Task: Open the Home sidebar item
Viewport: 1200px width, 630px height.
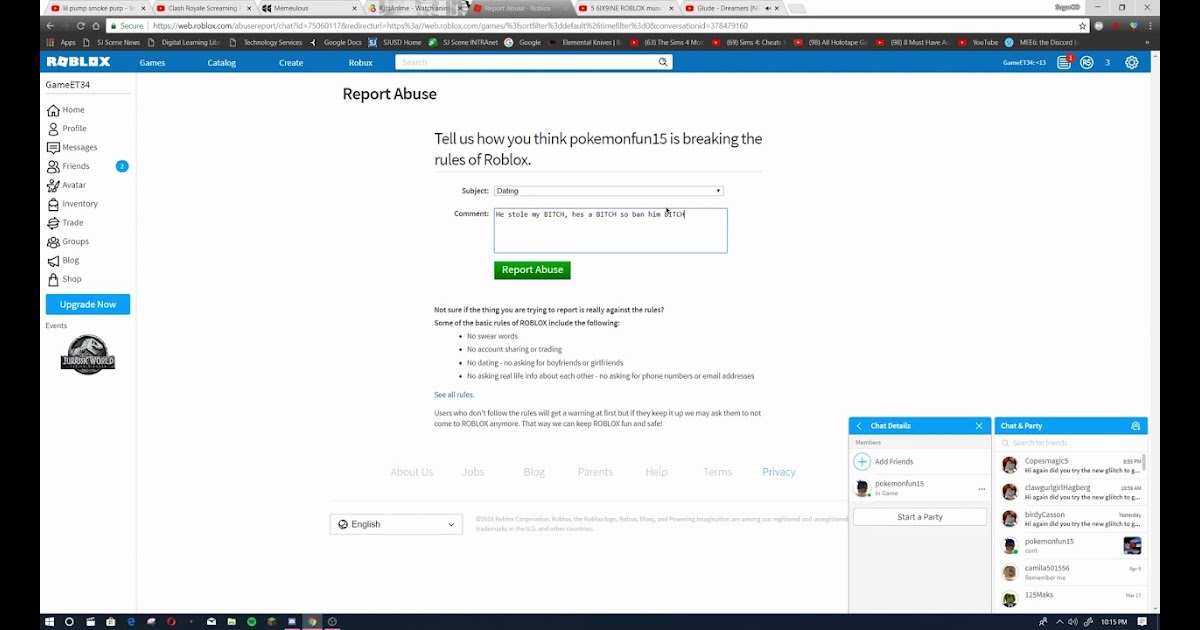Action: tap(66, 110)
